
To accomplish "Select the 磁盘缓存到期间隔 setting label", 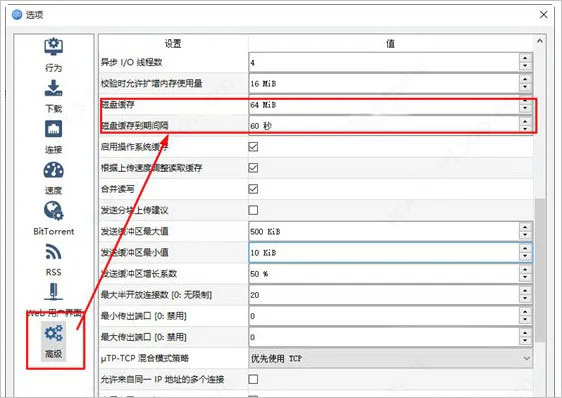I will 135,125.
